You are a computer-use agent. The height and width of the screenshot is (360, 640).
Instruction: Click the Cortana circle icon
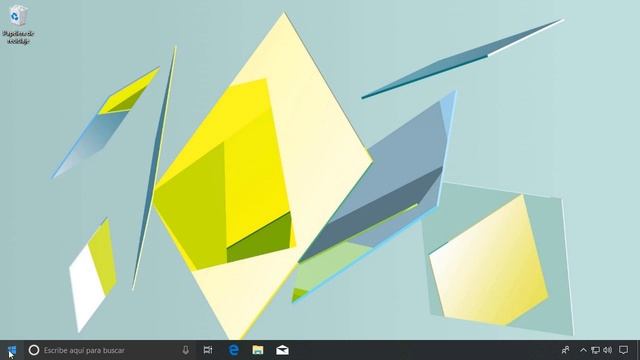pos(34,350)
